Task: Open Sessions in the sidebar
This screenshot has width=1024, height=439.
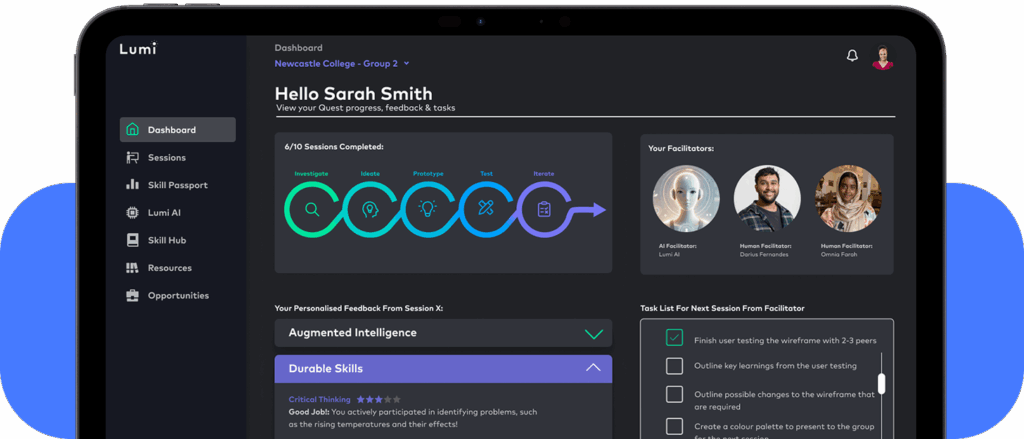Action: tap(166, 158)
